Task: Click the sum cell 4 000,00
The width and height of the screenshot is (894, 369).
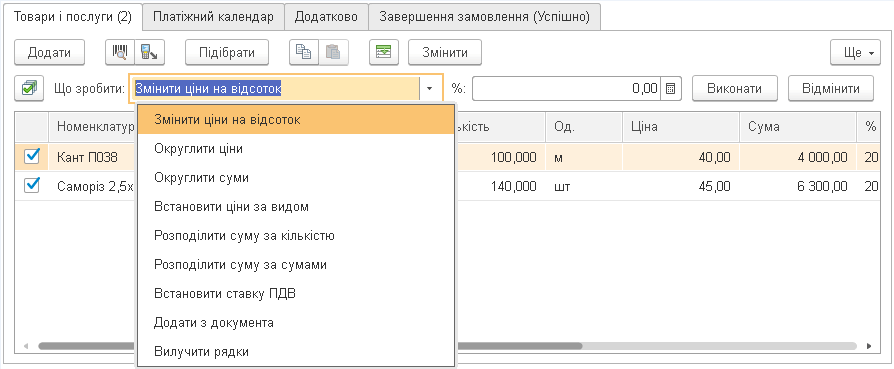Action: (x=798, y=156)
